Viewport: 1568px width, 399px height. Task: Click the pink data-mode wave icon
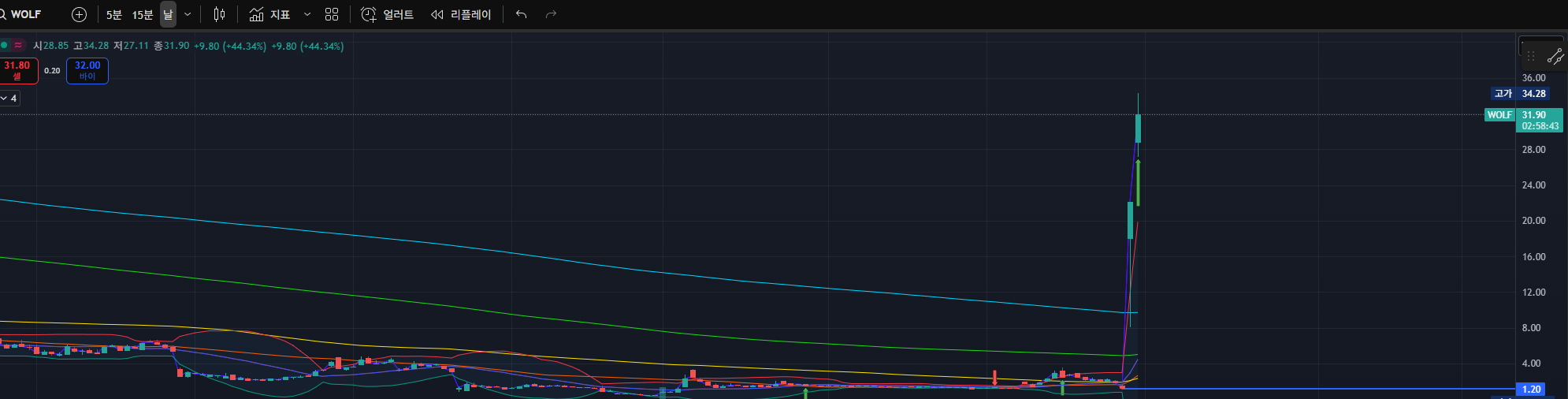18,46
